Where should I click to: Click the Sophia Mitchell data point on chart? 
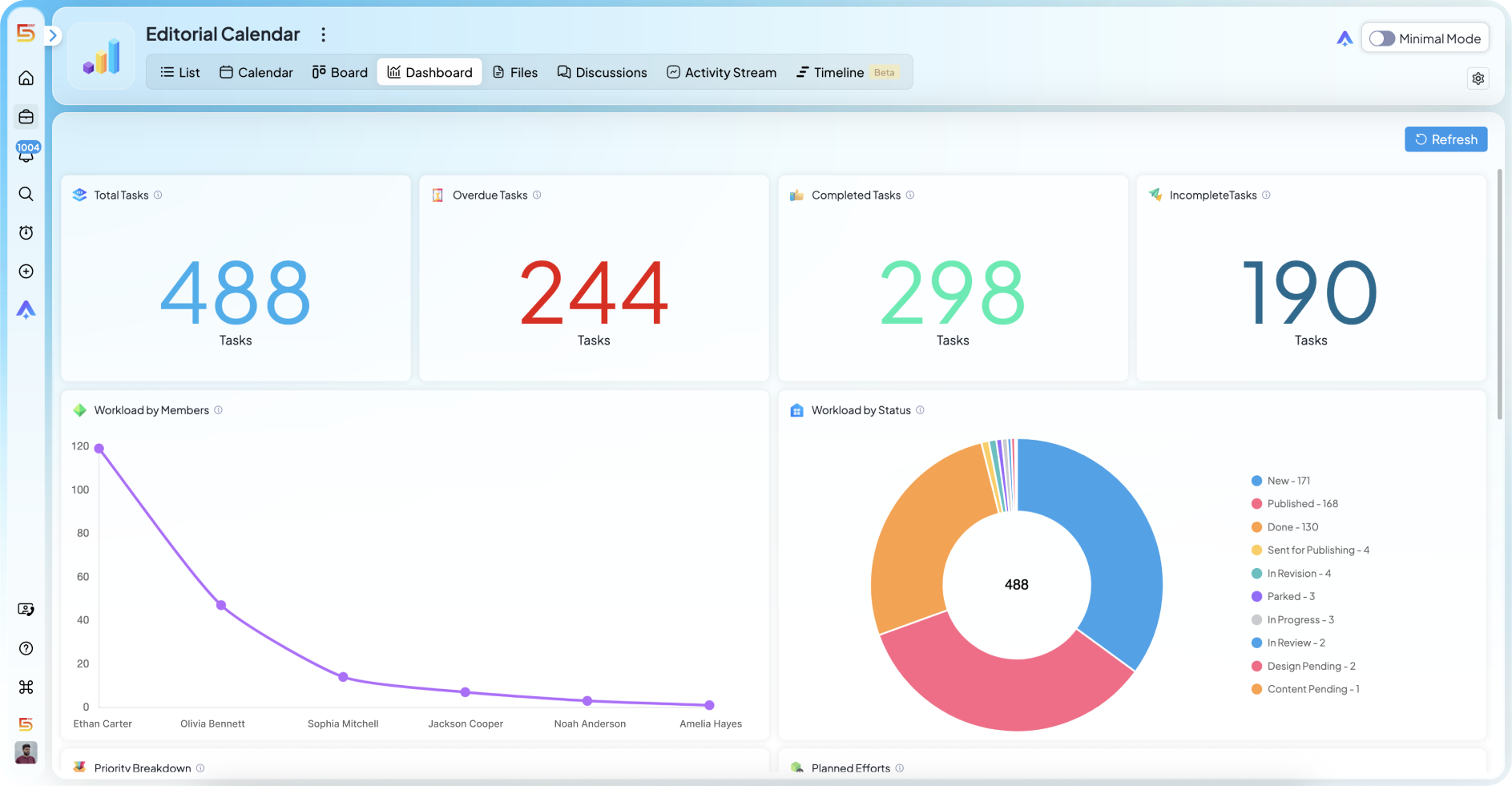343,677
